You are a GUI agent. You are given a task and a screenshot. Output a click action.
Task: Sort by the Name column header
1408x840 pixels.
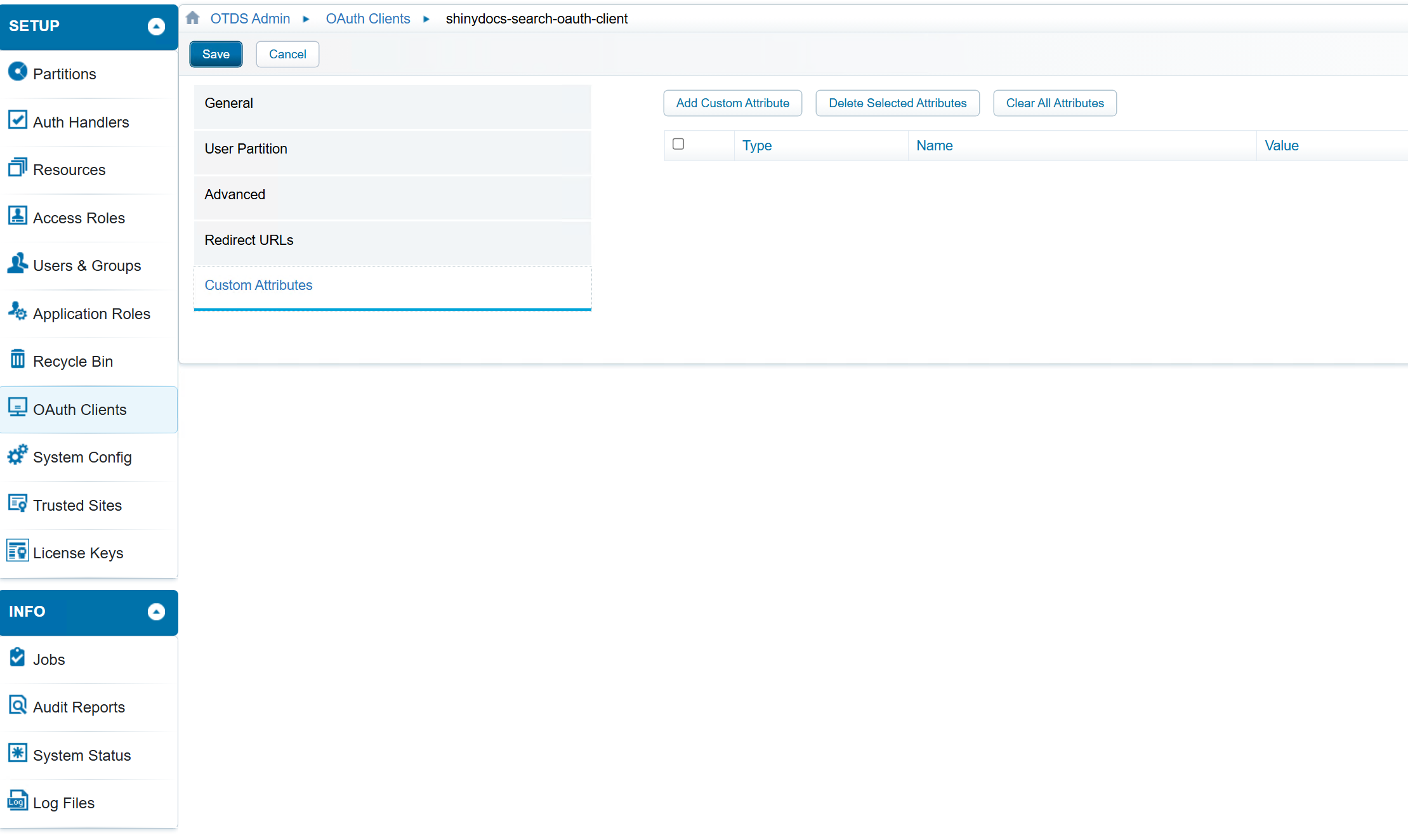pos(934,146)
